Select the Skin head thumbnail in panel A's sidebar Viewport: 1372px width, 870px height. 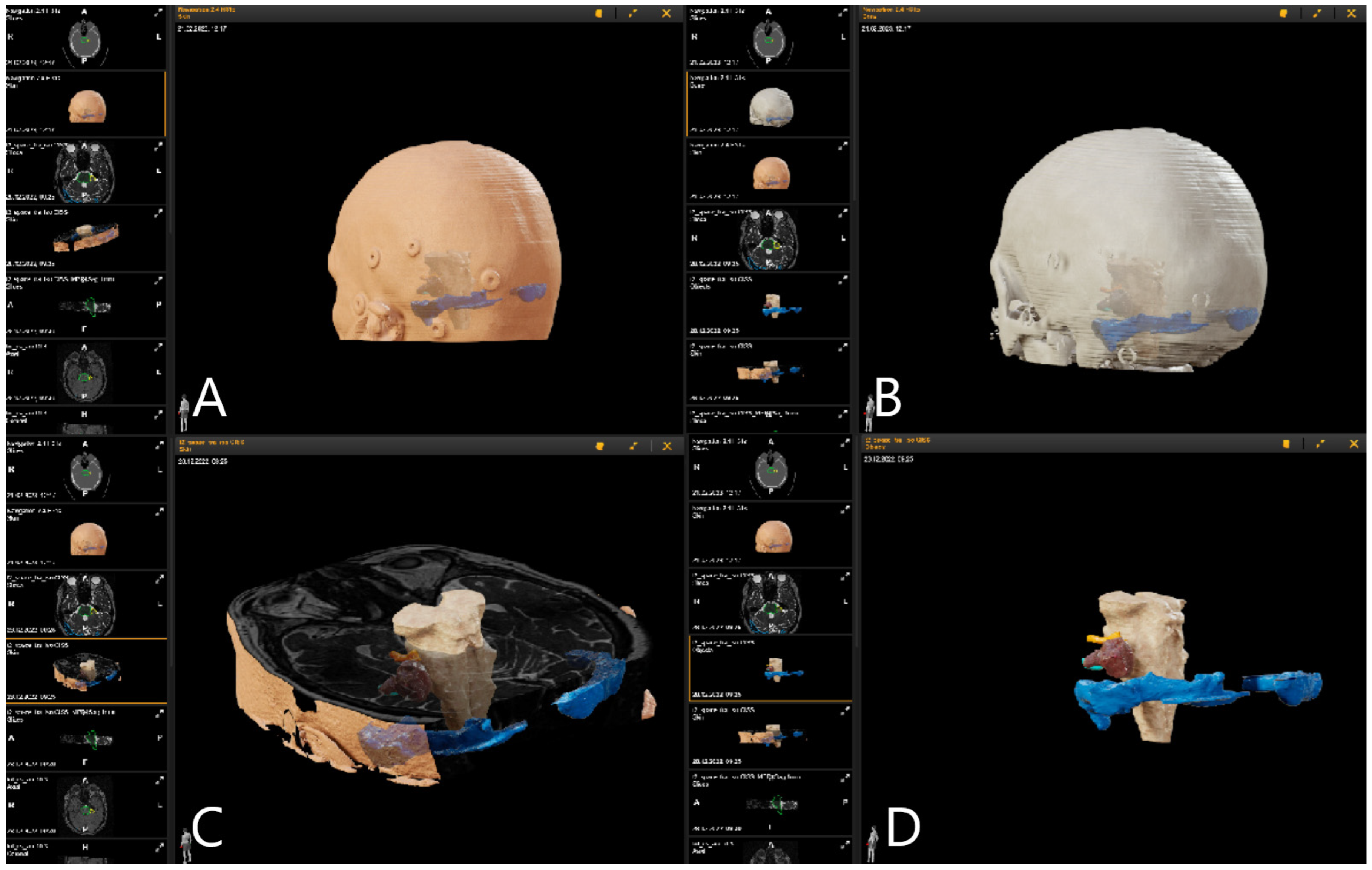87,106
